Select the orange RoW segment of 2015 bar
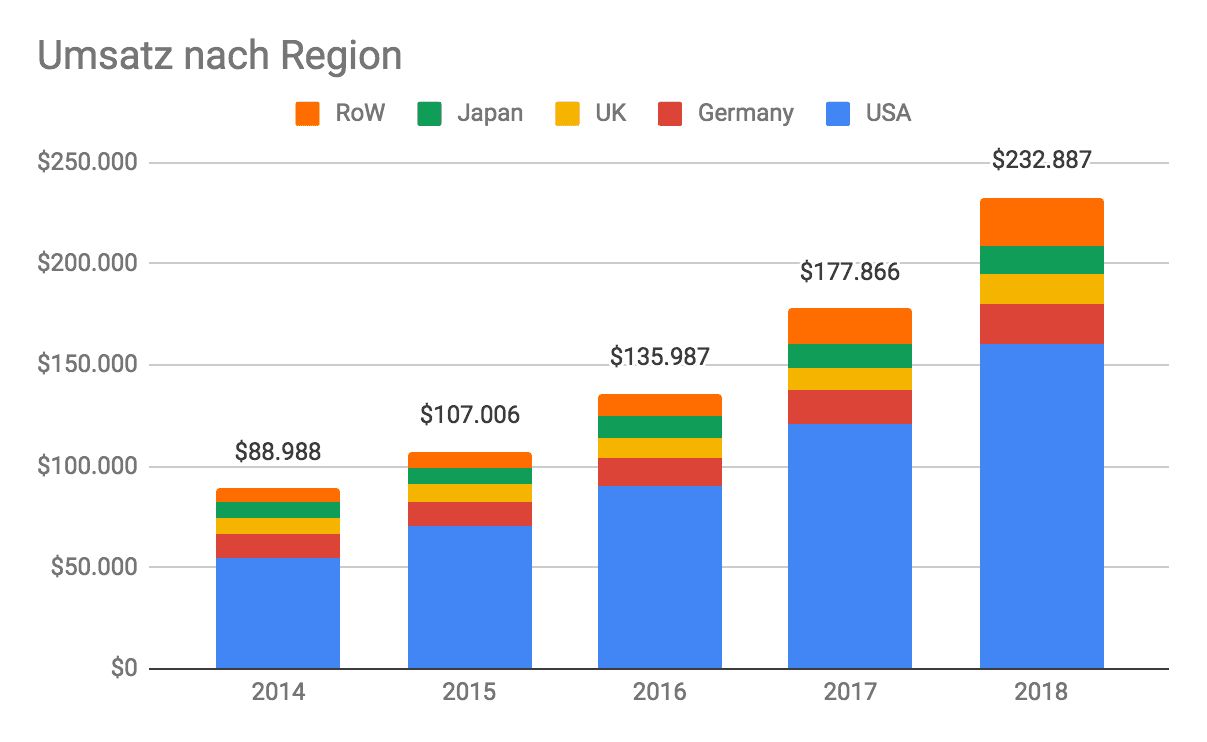 (470, 460)
